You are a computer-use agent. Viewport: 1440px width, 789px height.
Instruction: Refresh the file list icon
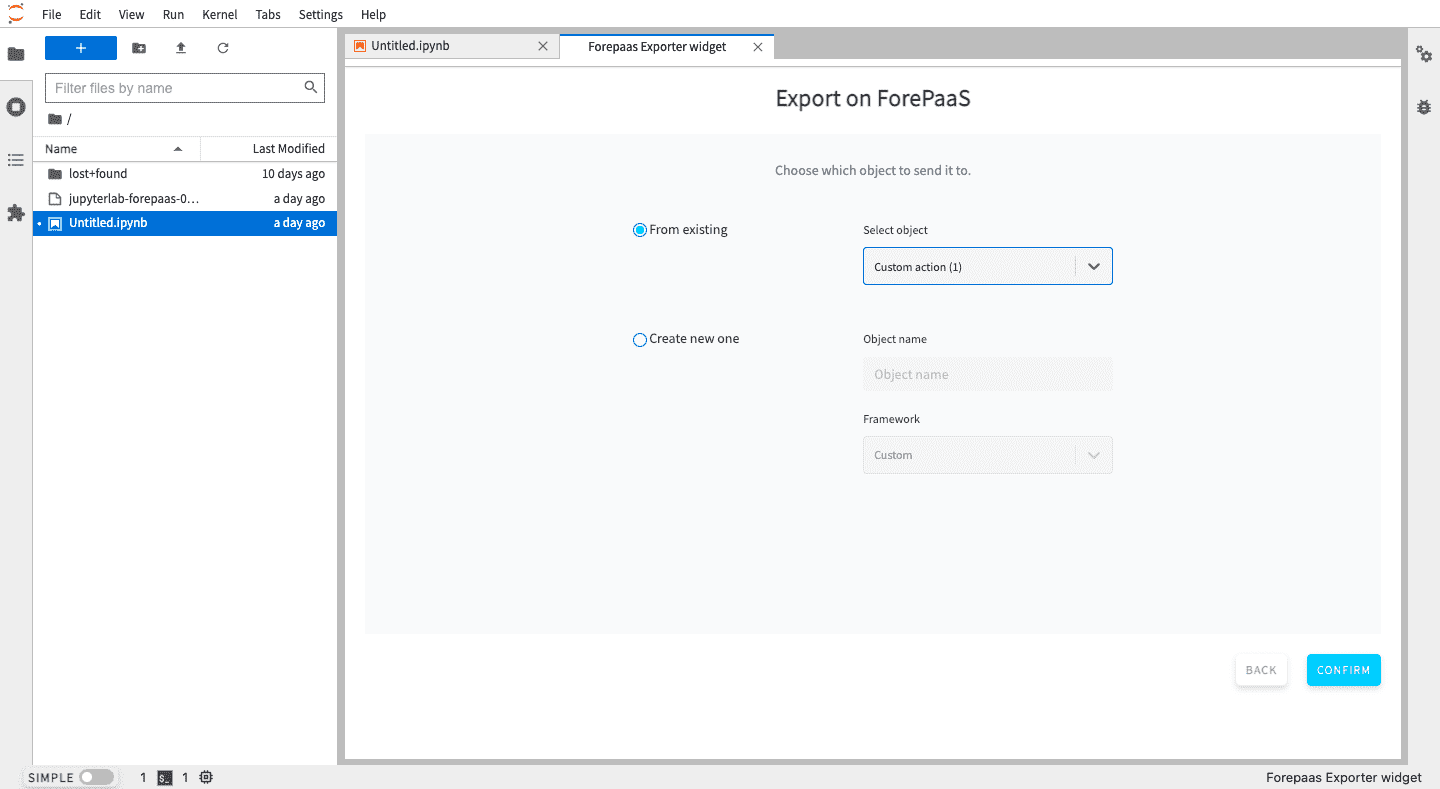223,48
